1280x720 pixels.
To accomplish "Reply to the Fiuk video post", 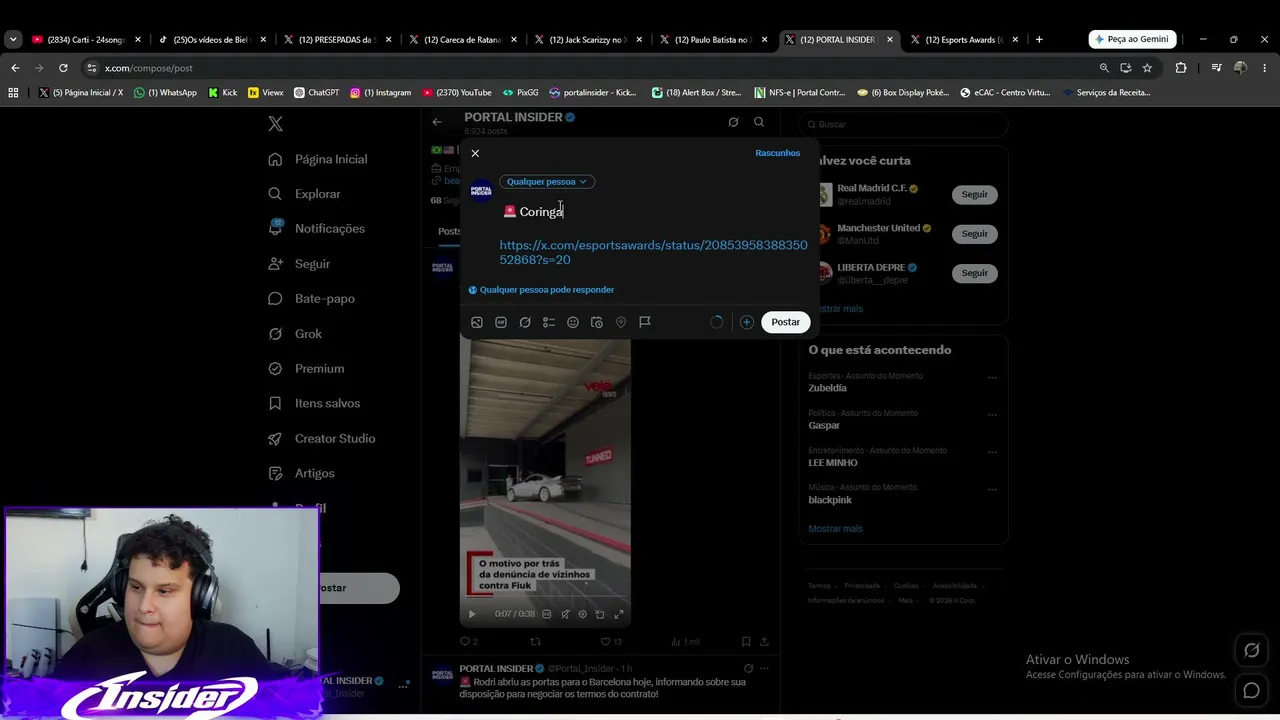I will (468, 642).
